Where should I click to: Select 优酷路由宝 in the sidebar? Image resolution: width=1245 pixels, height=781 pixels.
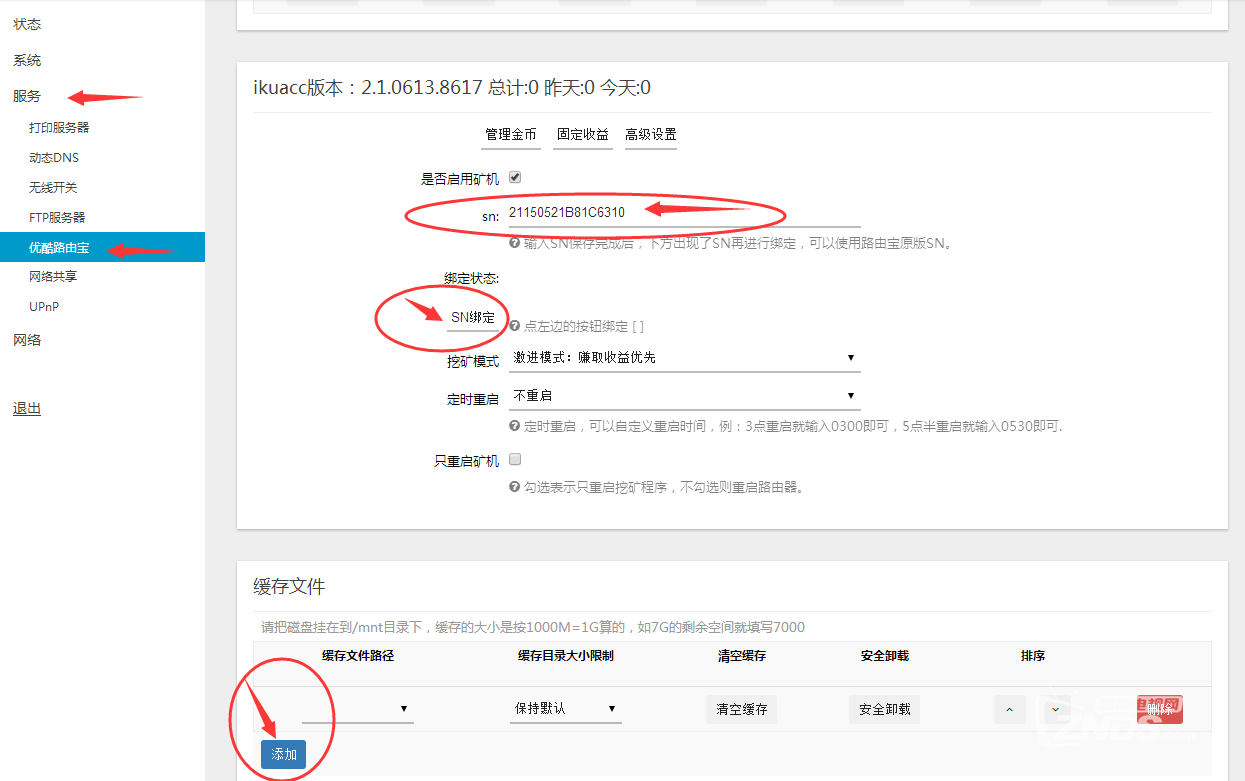coord(60,247)
